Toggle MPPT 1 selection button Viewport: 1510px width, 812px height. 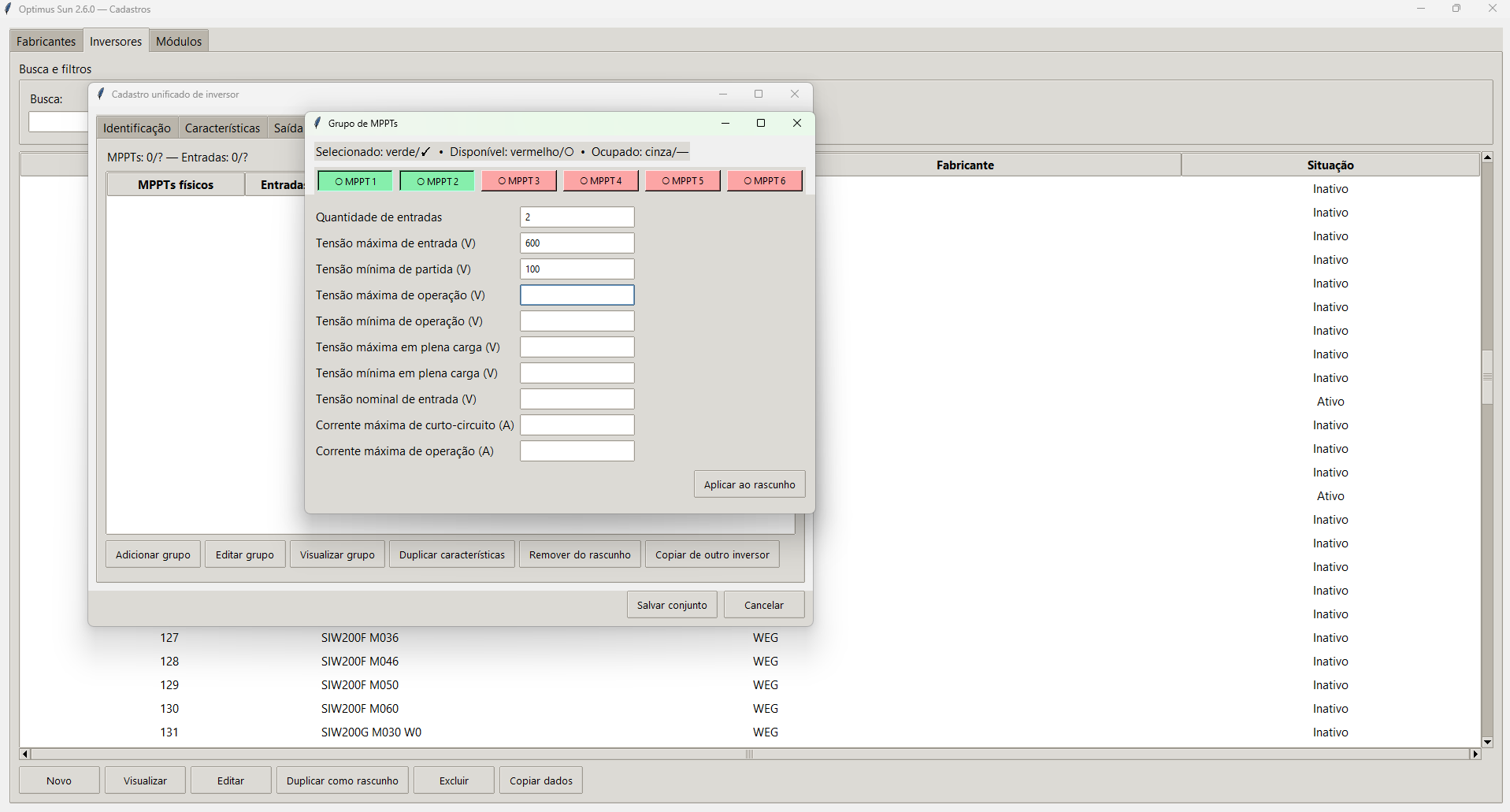(355, 181)
